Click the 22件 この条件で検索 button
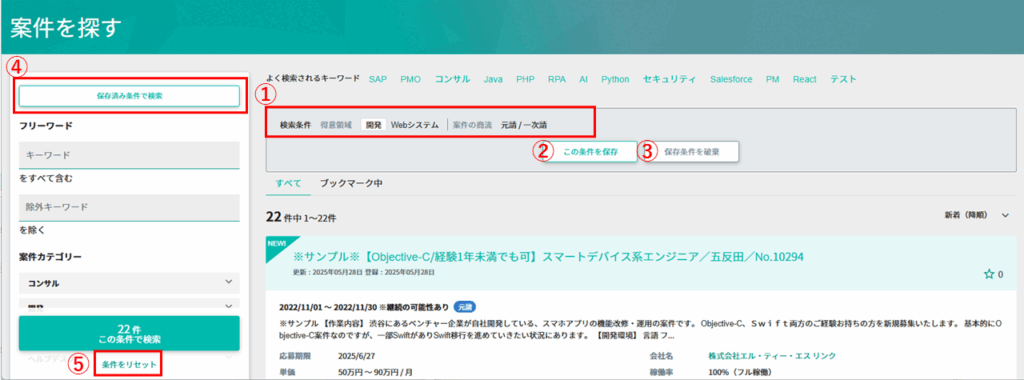This screenshot has height=380, width=1024. pos(129,333)
